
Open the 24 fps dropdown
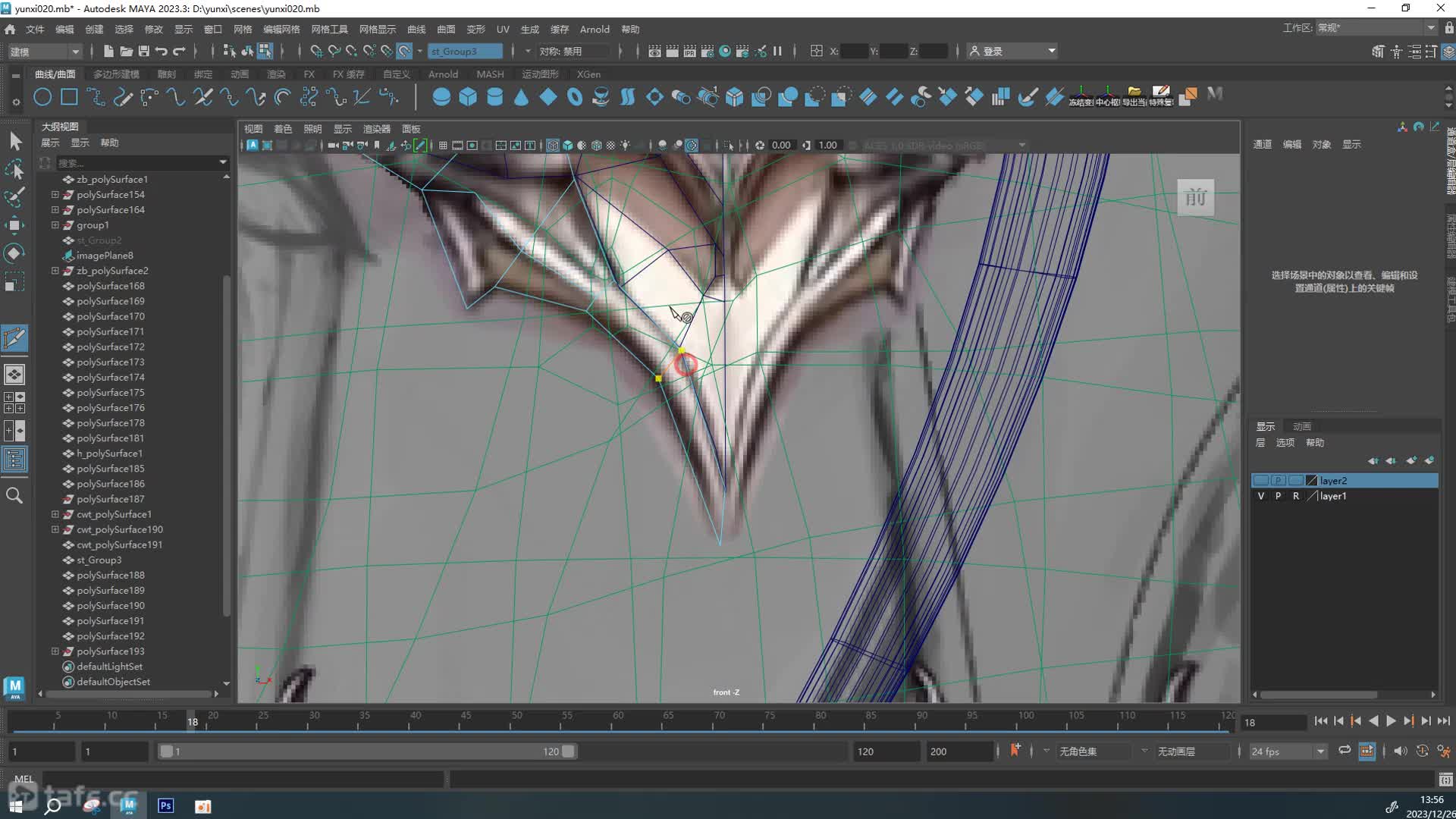(1288, 752)
